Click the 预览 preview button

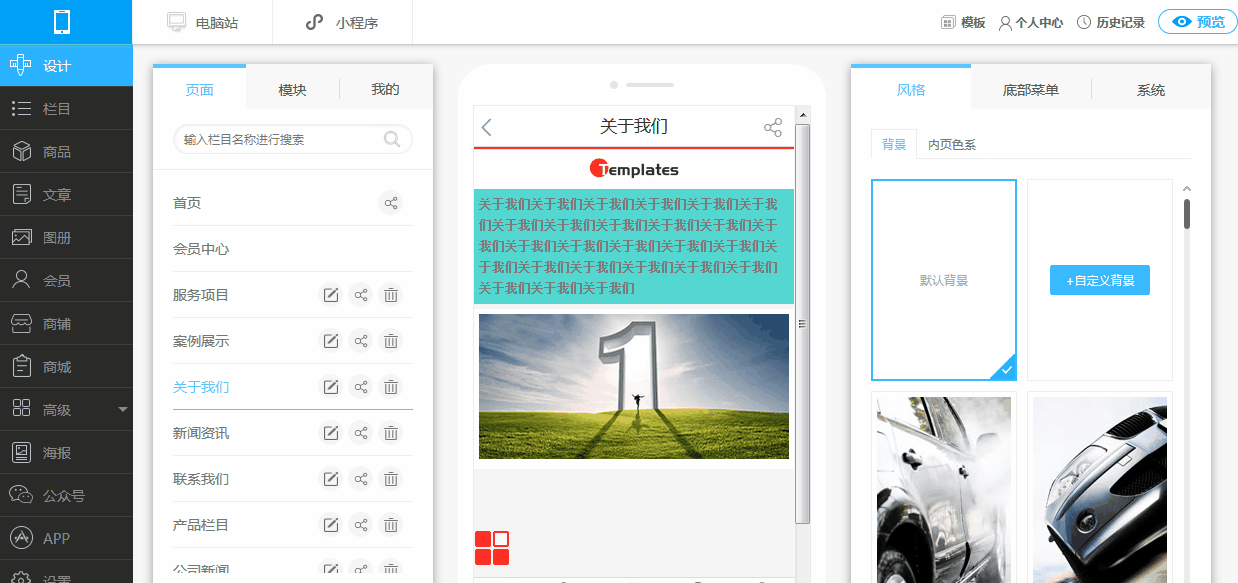[1198, 22]
